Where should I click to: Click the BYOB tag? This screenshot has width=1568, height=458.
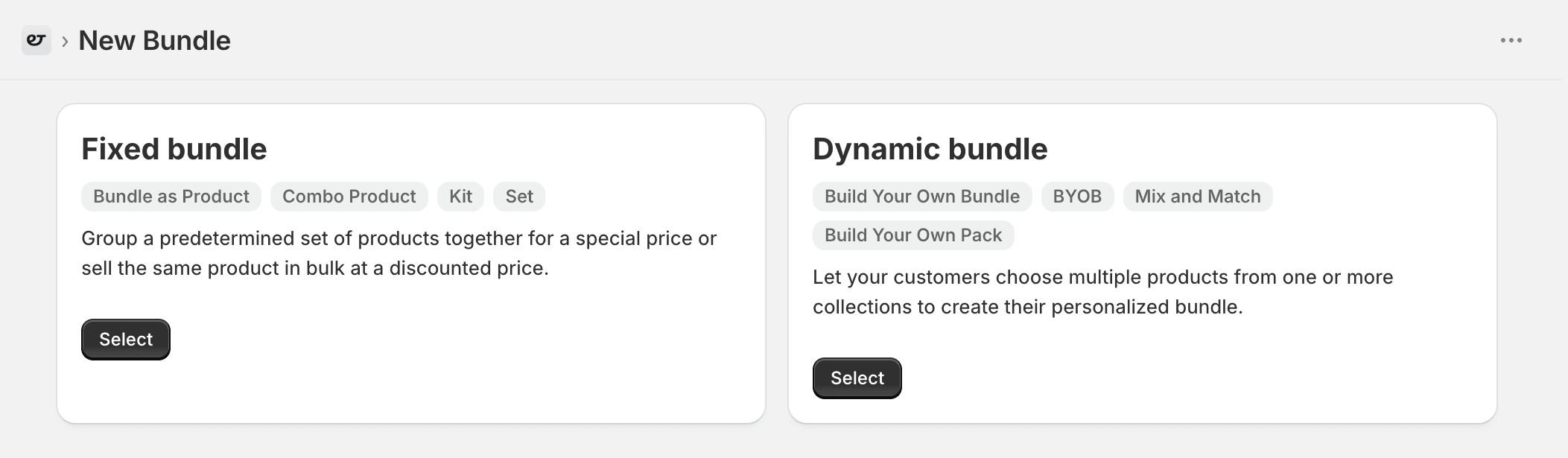coord(1077,197)
